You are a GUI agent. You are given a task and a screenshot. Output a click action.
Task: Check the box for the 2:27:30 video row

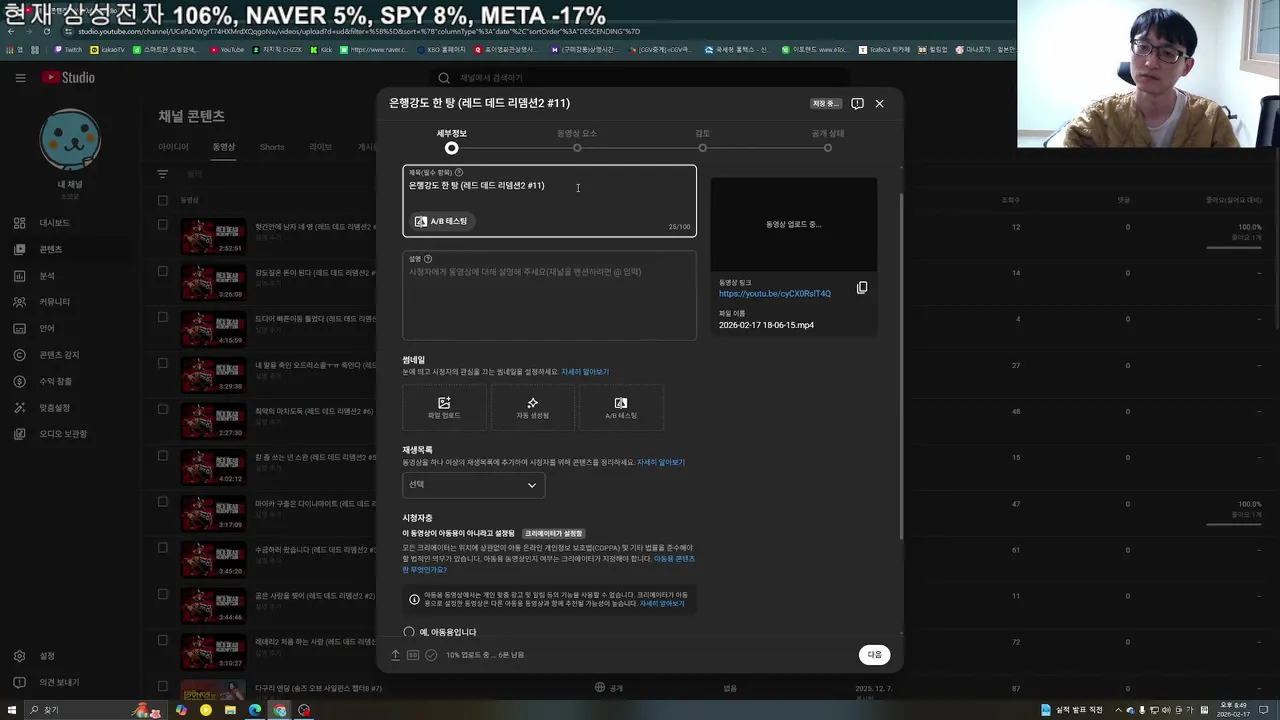coord(163,409)
